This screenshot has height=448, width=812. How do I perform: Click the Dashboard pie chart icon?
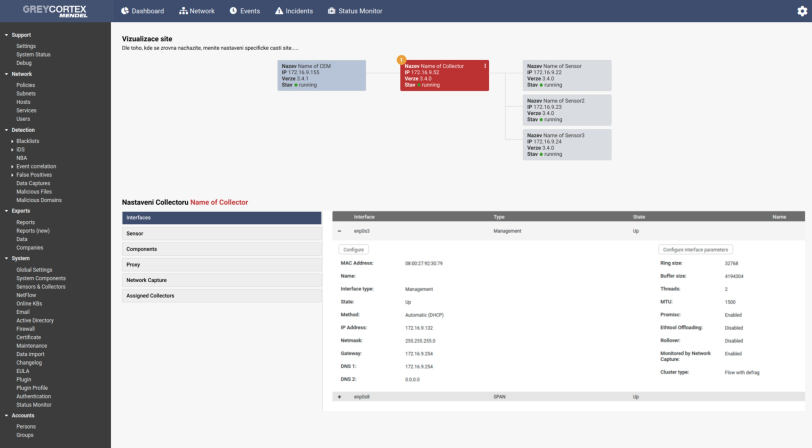pos(125,11)
